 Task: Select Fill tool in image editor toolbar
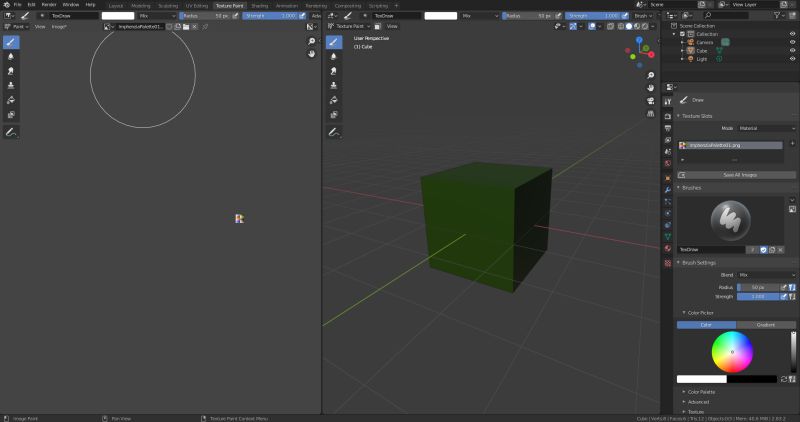point(11,100)
